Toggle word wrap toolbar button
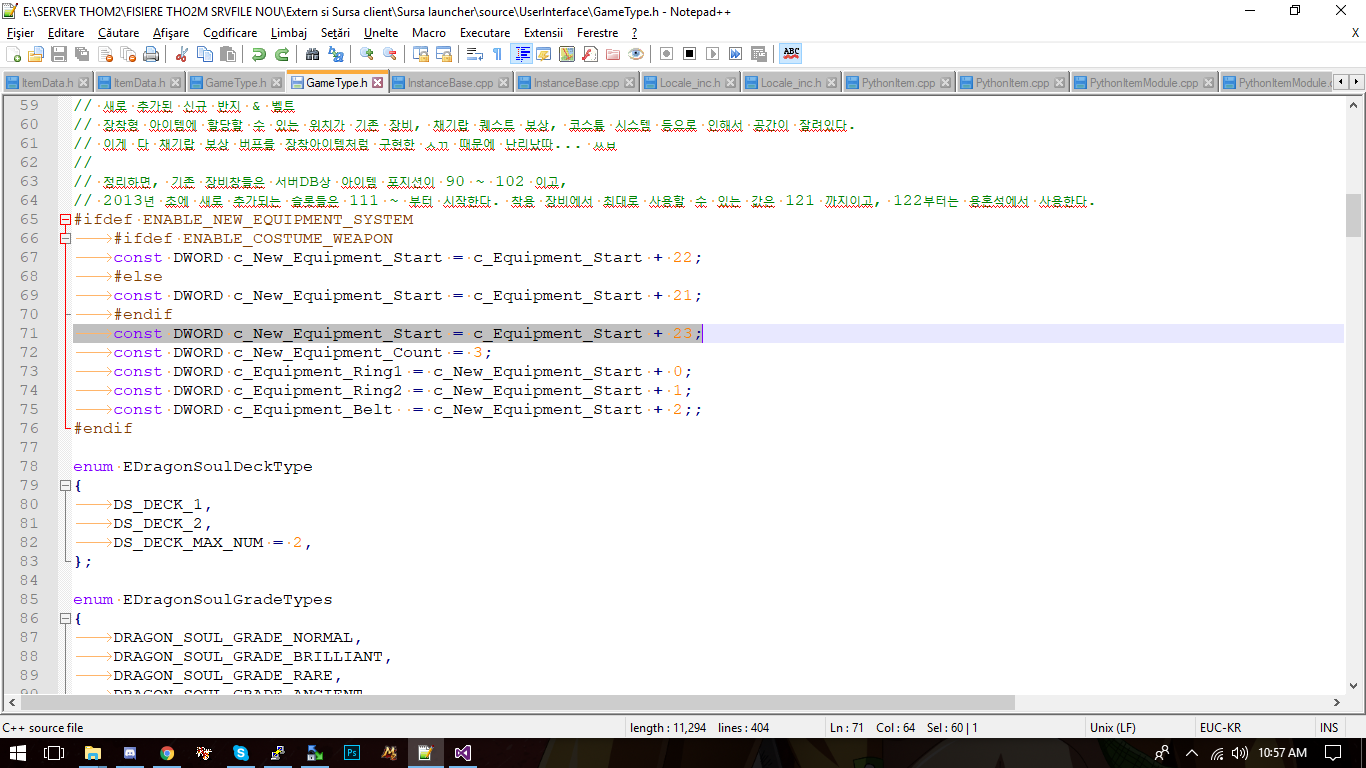The height and width of the screenshot is (768, 1366). tap(474, 54)
